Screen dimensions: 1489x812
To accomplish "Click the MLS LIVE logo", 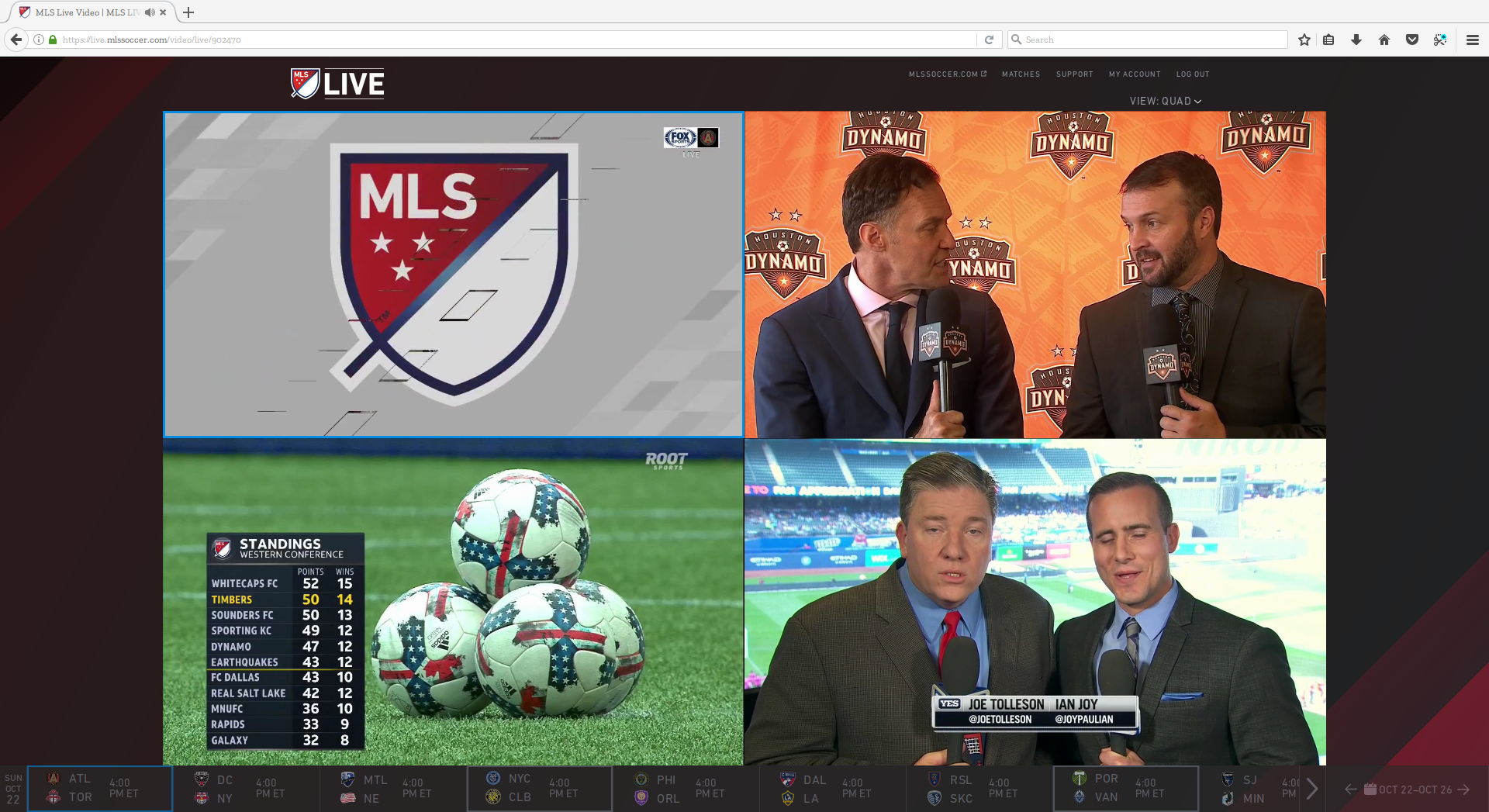I will 337,83.
